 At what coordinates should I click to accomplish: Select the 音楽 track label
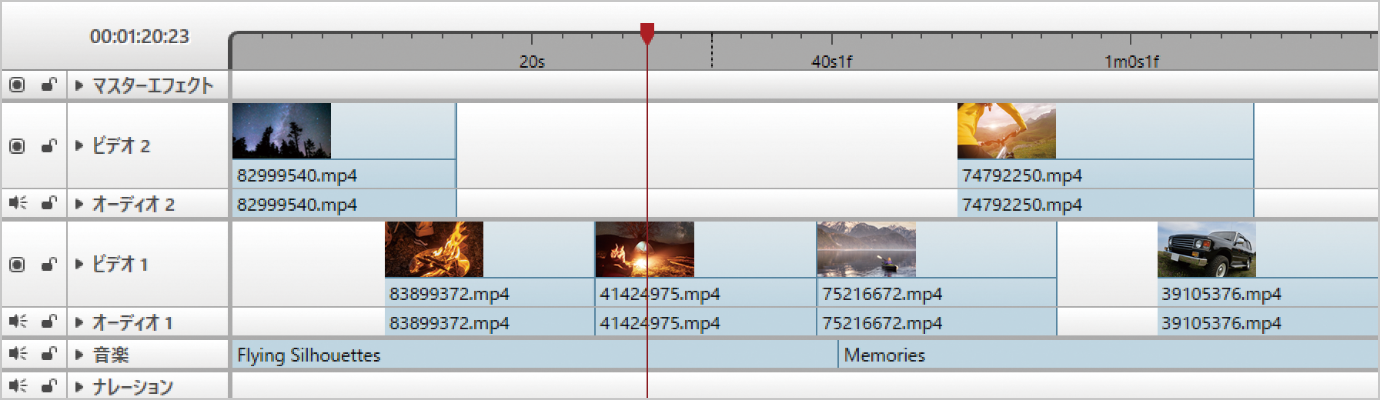(x=110, y=355)
